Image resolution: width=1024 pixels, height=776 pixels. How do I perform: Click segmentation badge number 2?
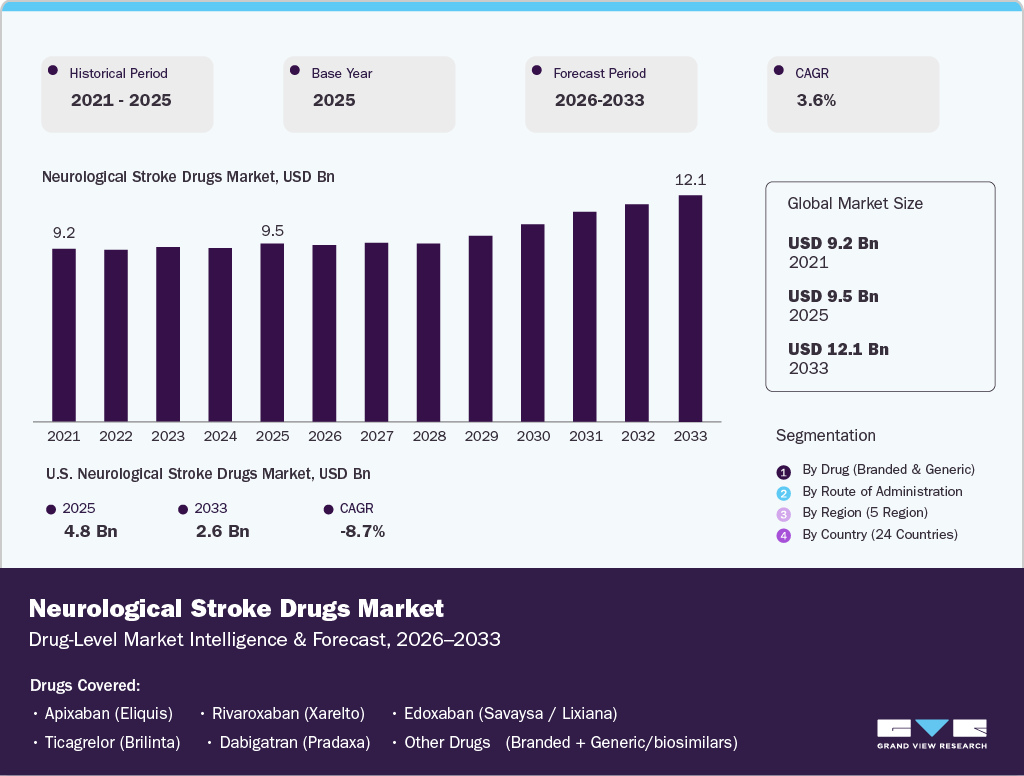click(784, 493)
